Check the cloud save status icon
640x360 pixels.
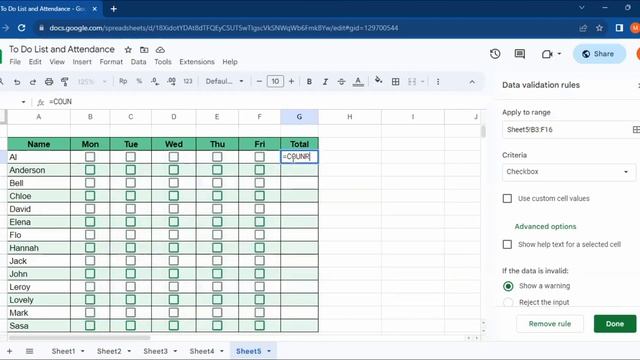[x=160, y=50]
